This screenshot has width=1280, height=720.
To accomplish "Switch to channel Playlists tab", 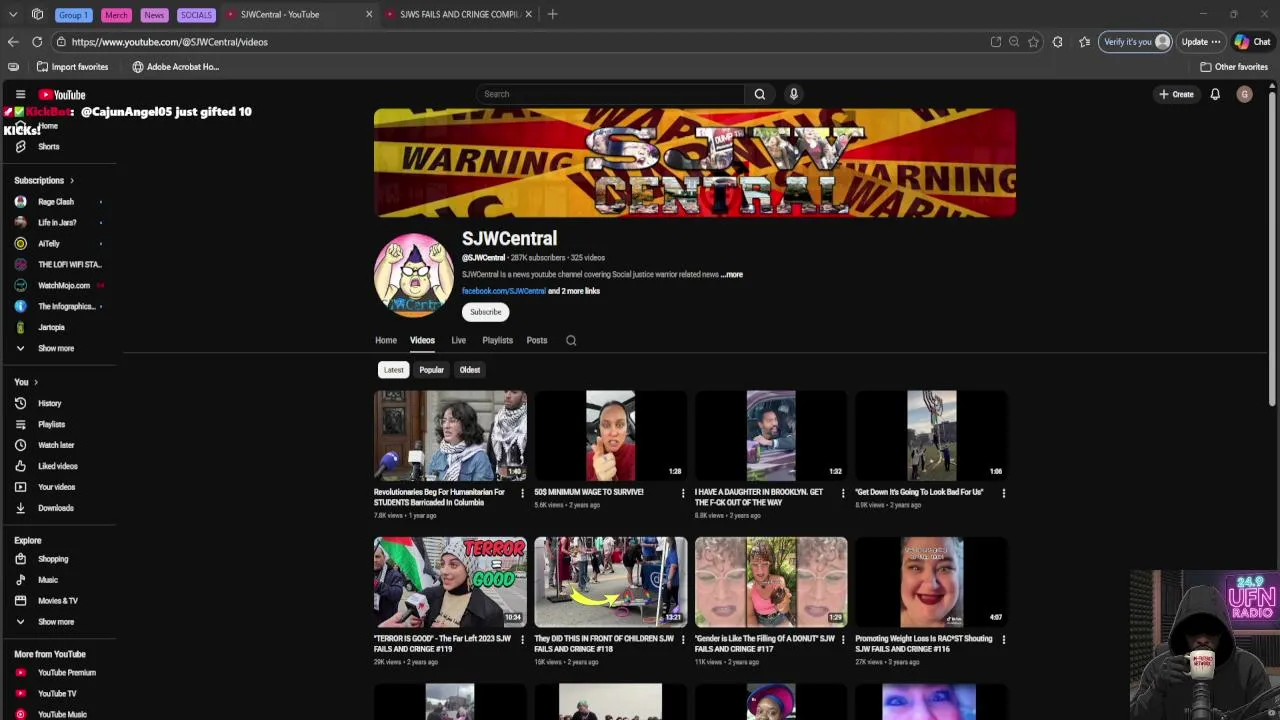I will (x=497, y=340).
